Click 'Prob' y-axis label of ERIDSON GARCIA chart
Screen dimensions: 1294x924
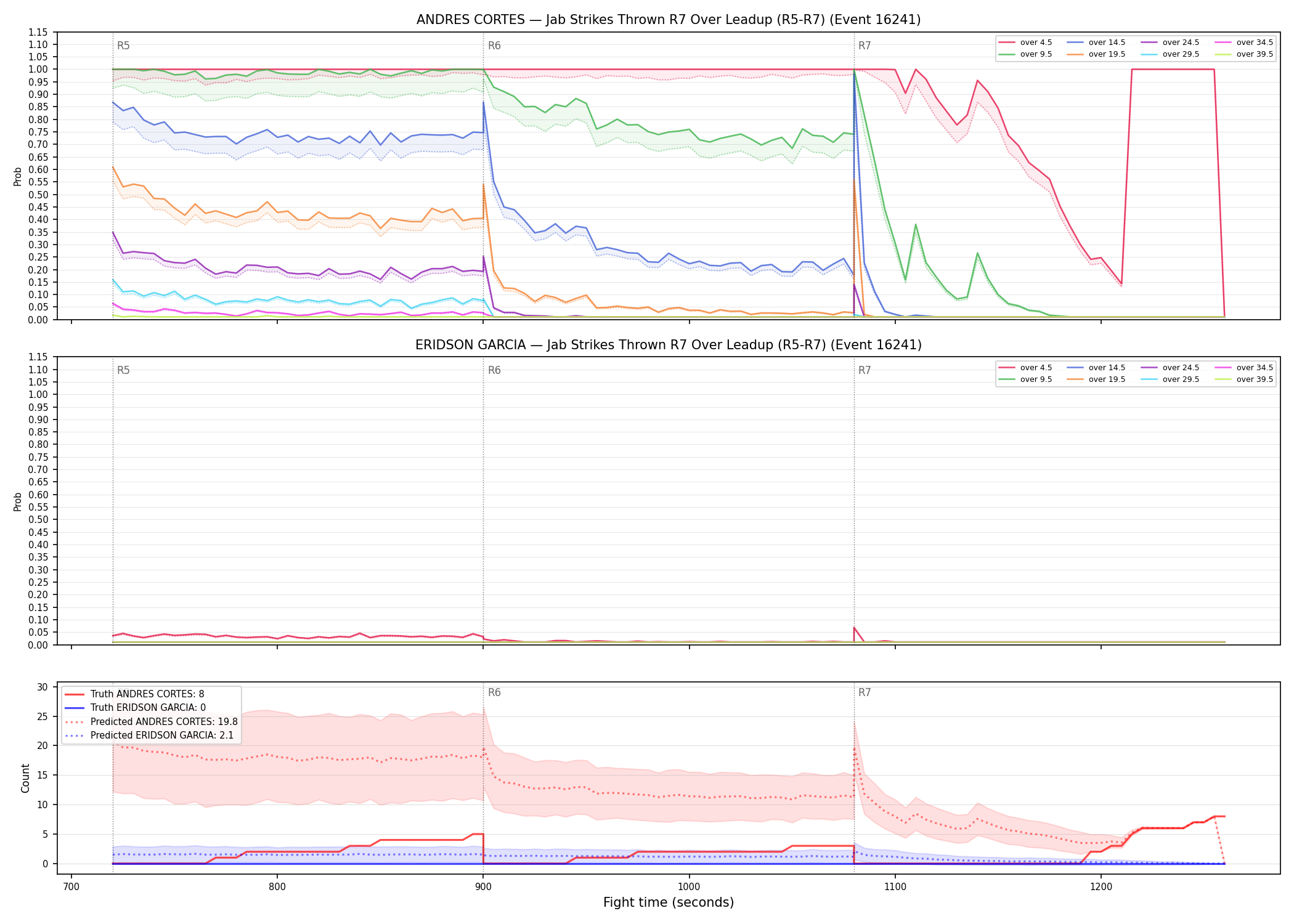point(18,501)
